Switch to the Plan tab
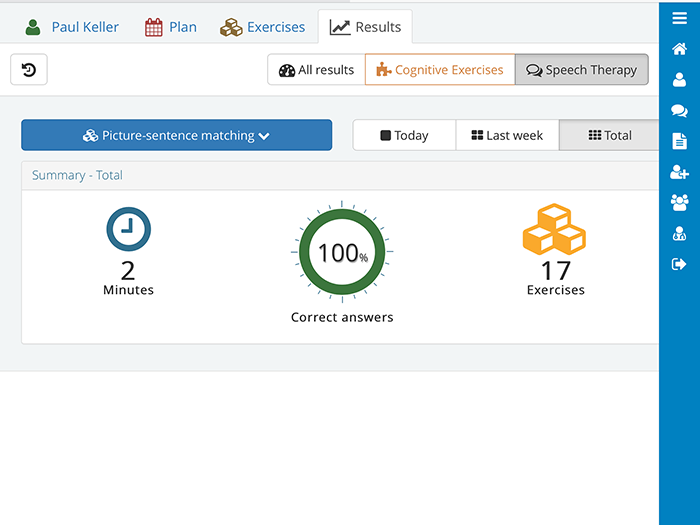Image resolution: width=700 pixels, height=525 pixels. (x=171, y=27)
